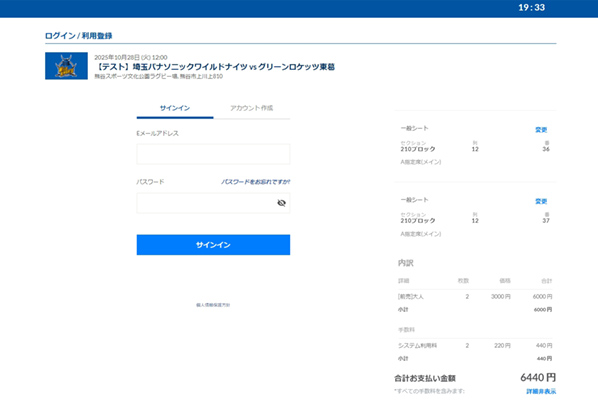
Task: Click 変更 for seat number 37
Action: [541, 201]
